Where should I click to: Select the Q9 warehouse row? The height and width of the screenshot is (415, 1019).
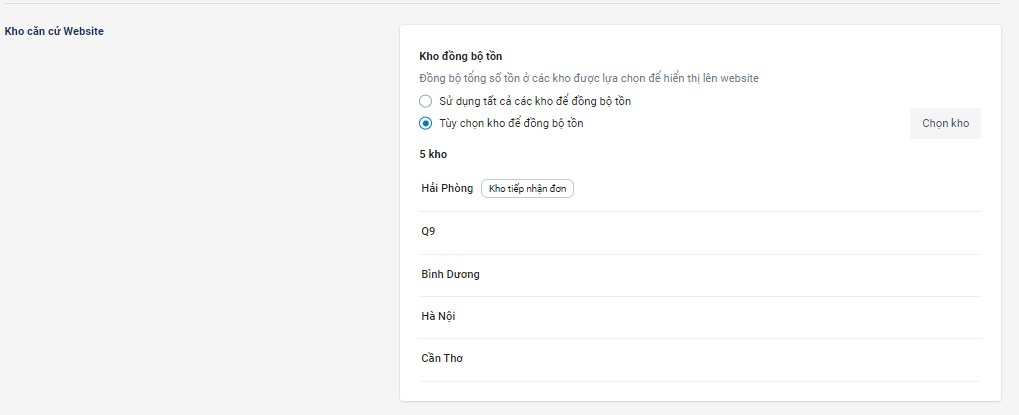[x=429, y=231]
